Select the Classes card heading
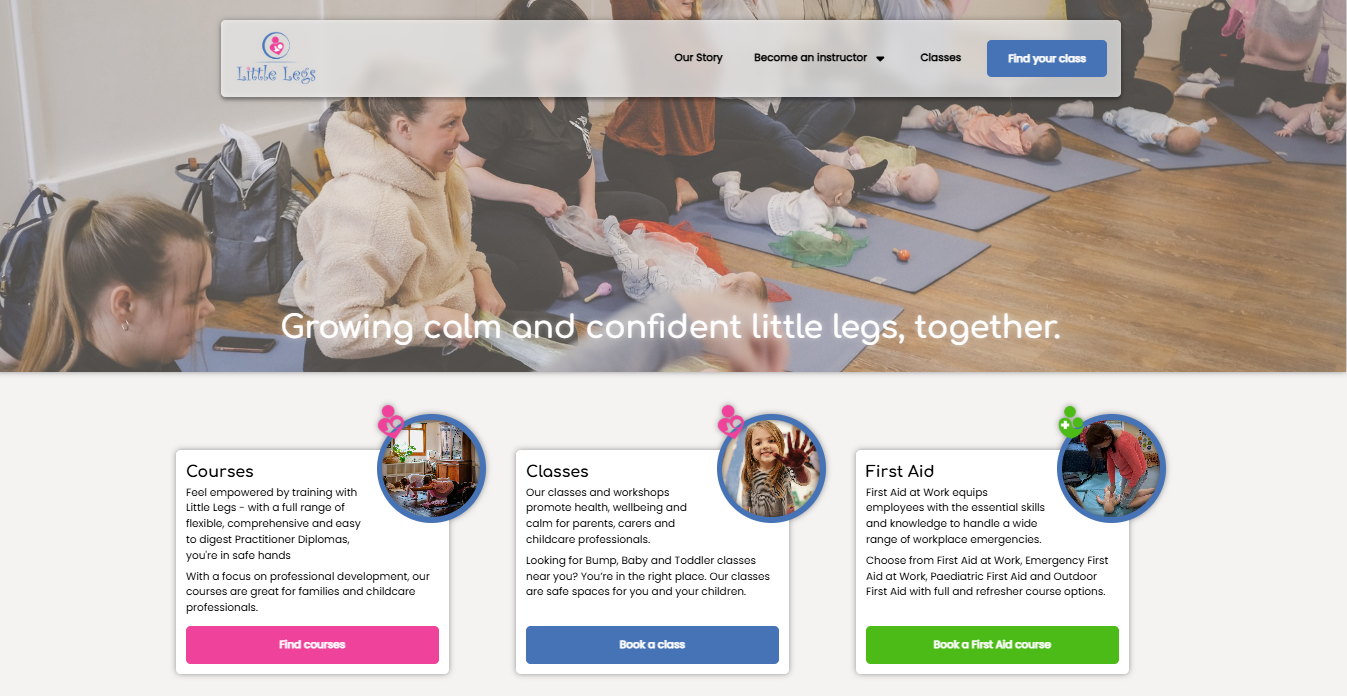Viewport: 1347px width, 696px height. coord(557,471)
